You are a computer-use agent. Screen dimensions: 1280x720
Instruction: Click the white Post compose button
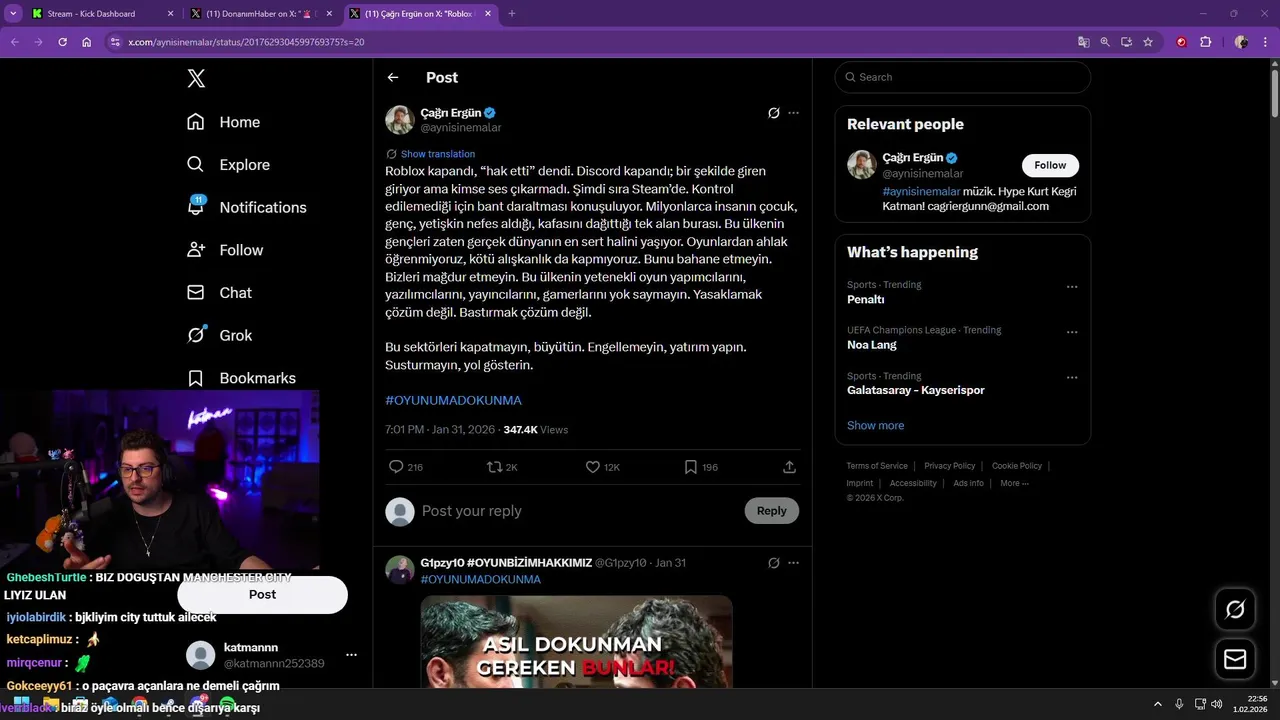point(262,594)
